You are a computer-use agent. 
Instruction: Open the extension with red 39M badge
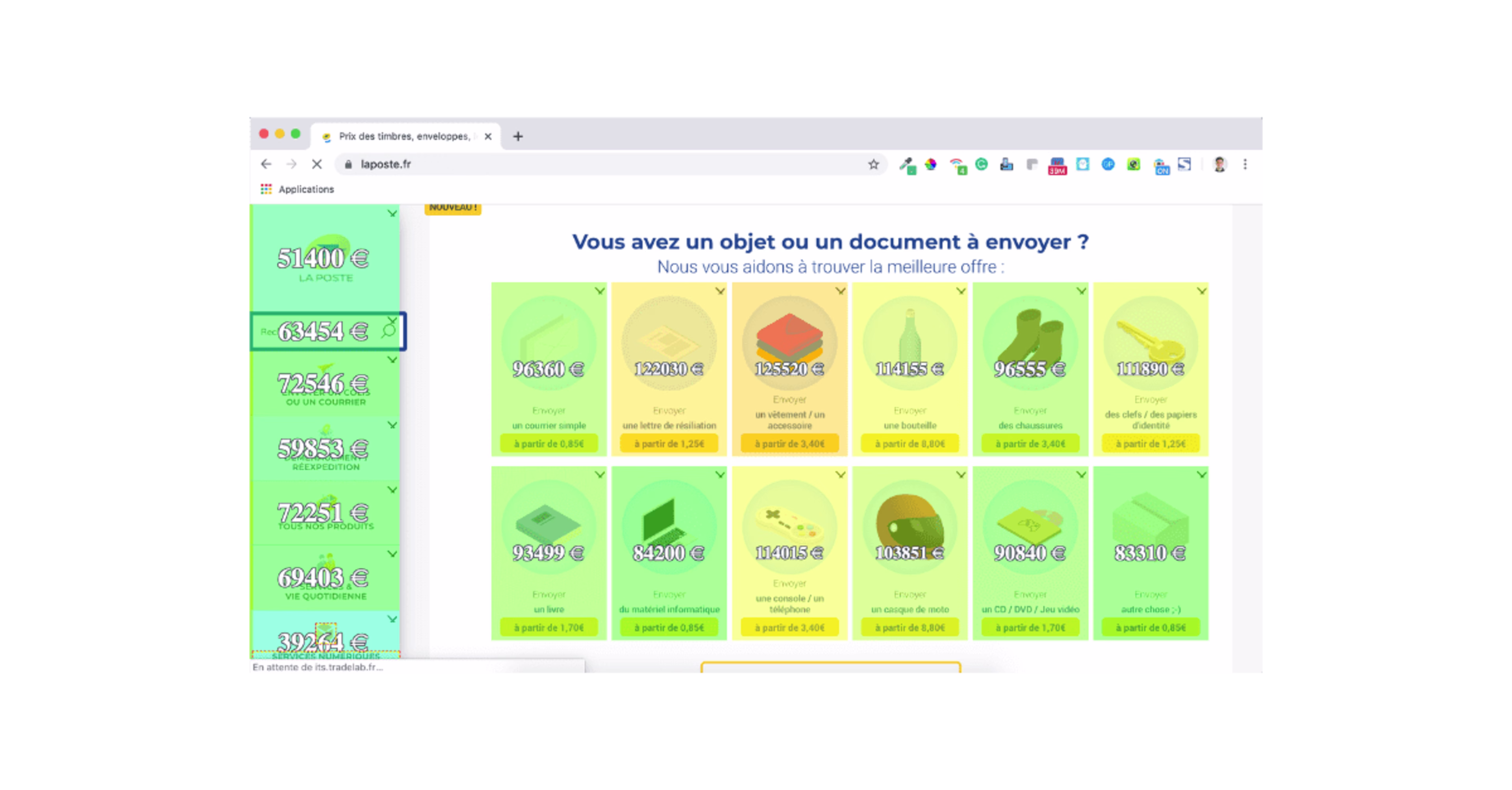point(1057,165)
